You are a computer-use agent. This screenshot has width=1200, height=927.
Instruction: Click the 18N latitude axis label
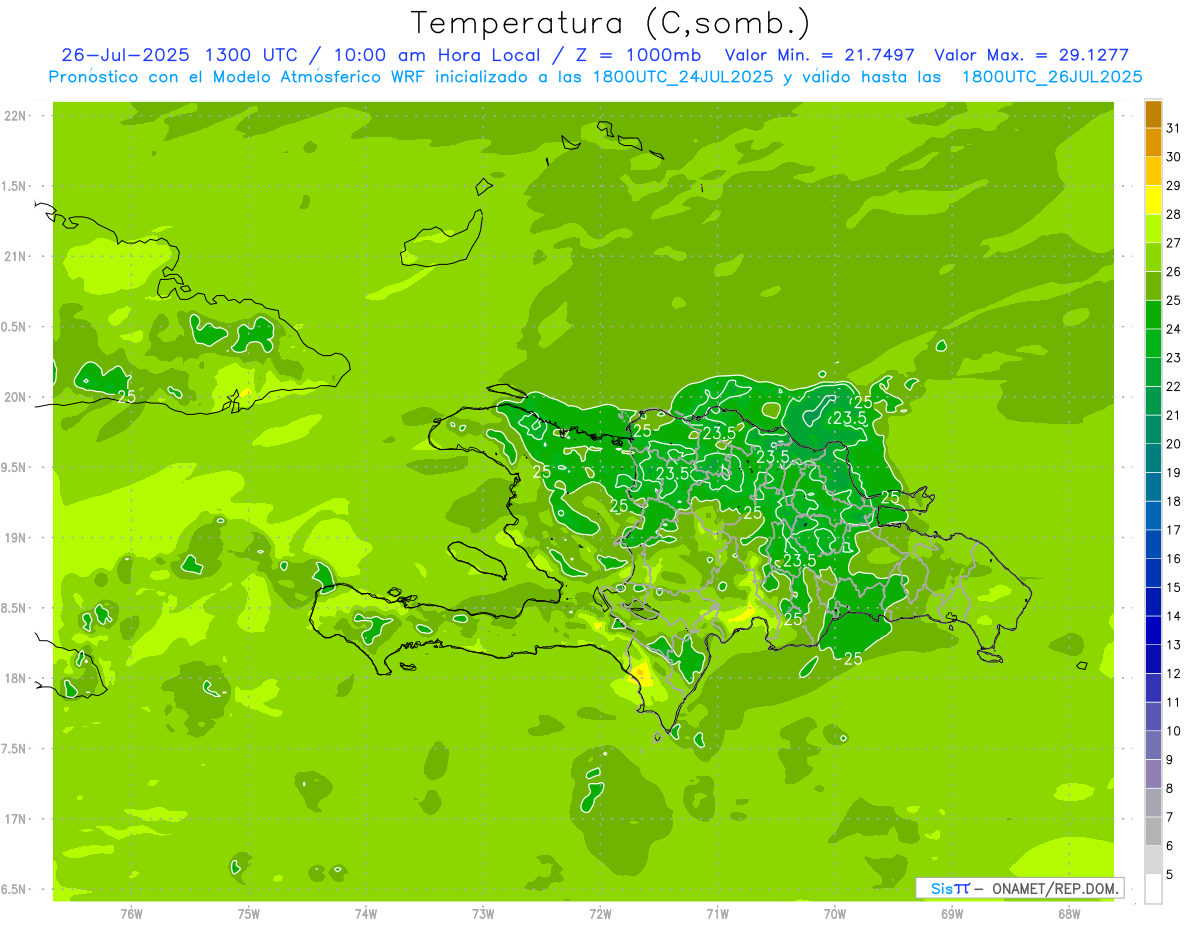click(x=16, y=678)
